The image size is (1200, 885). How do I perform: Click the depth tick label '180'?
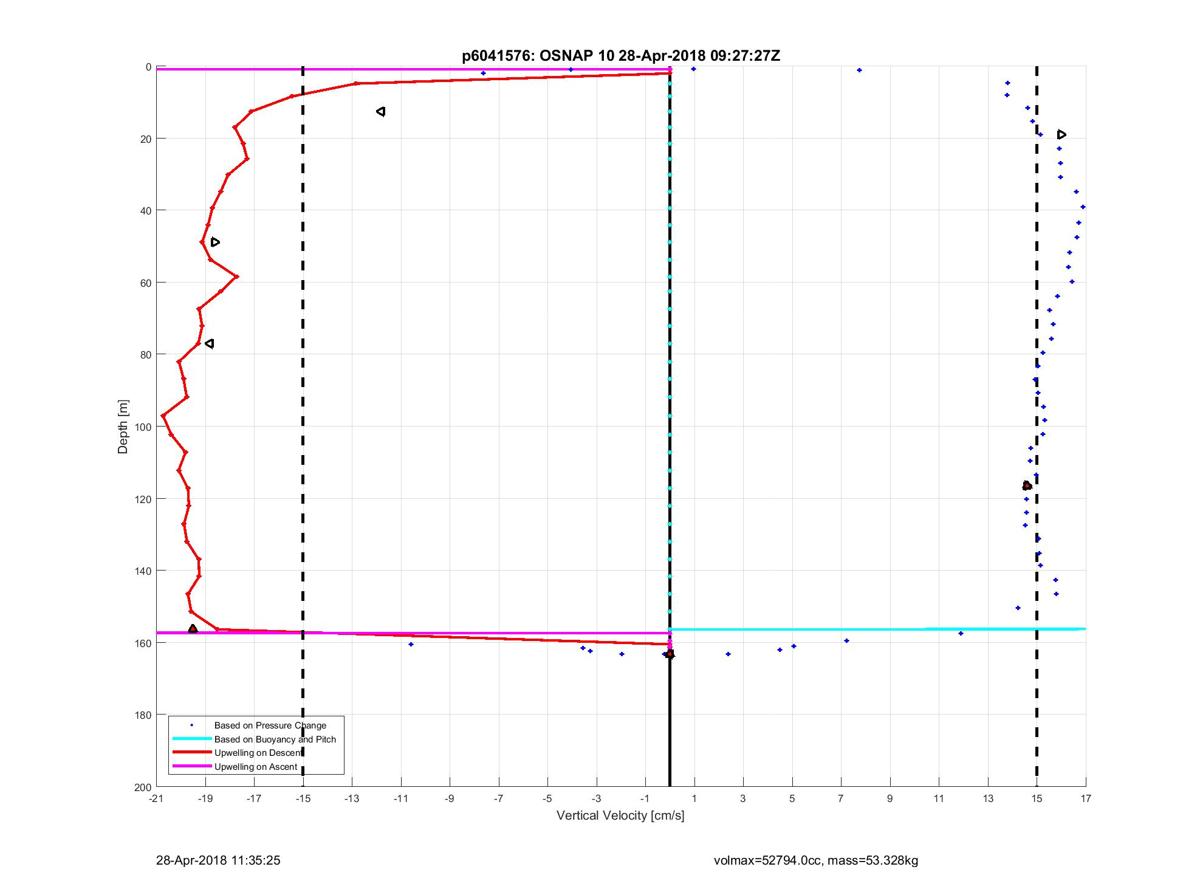pyautogui.click(x=142, y=715)
